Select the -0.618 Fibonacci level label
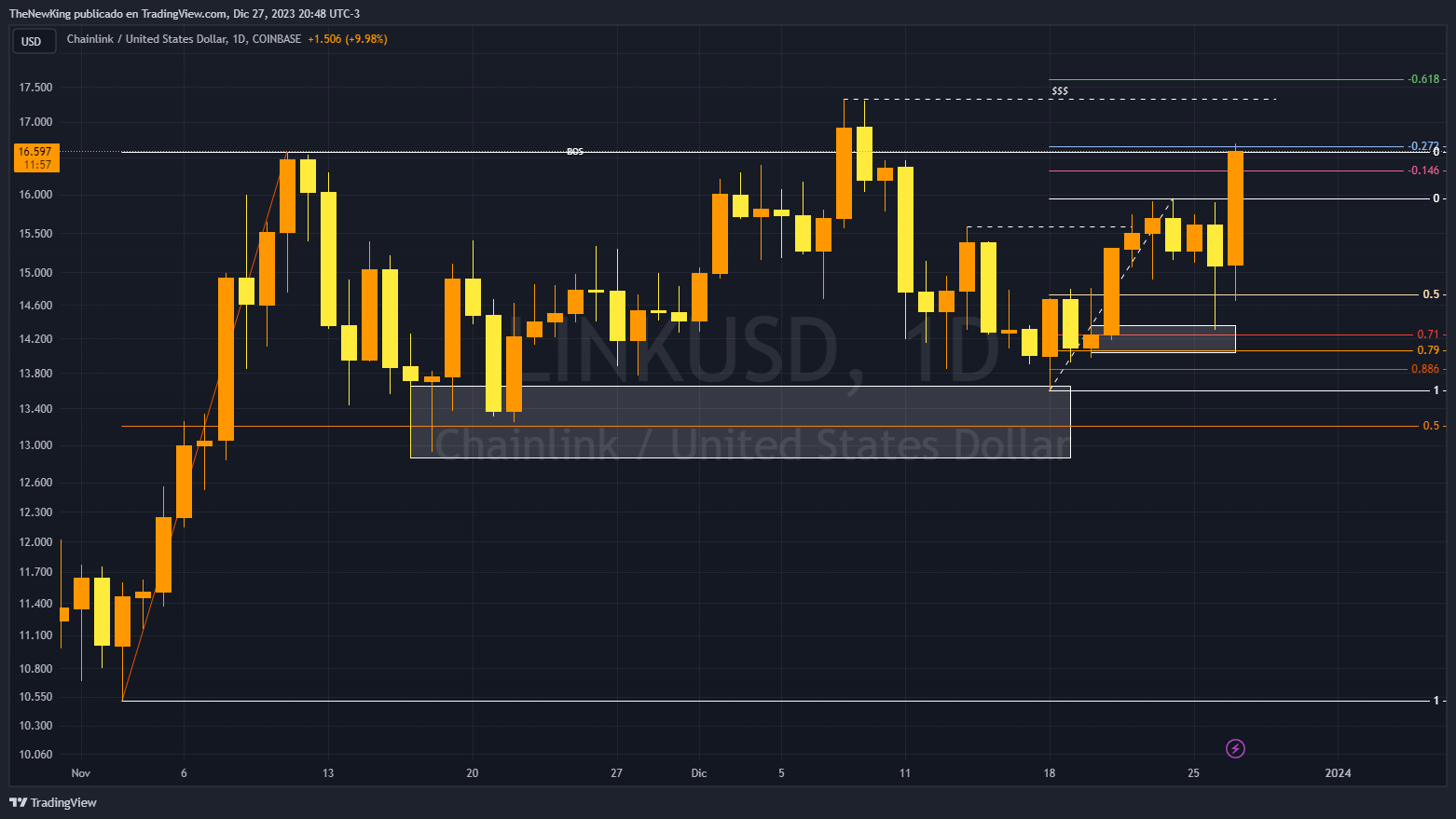Image resolution: width=1456 pixels, height=819 pixels. pyautogui.click(x=1424, y=79)
